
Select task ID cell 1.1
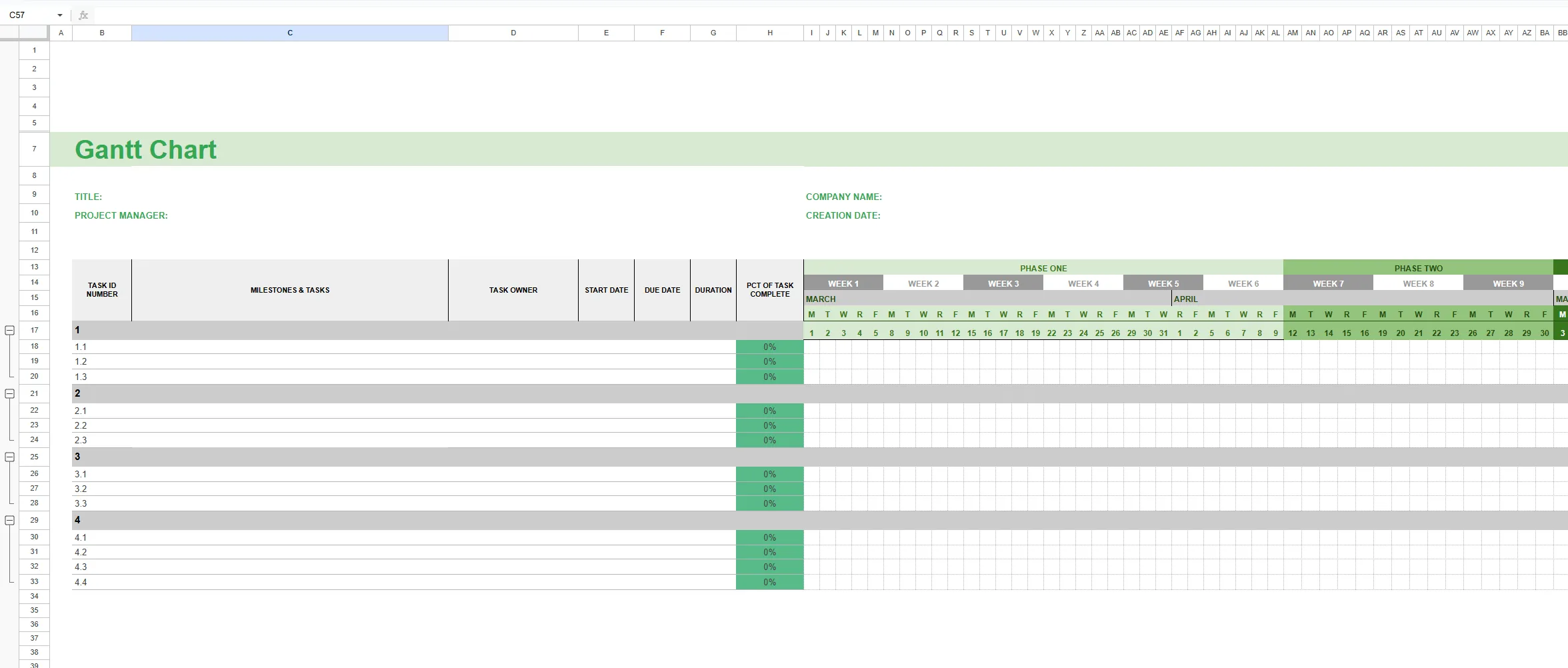pos(102,347)
